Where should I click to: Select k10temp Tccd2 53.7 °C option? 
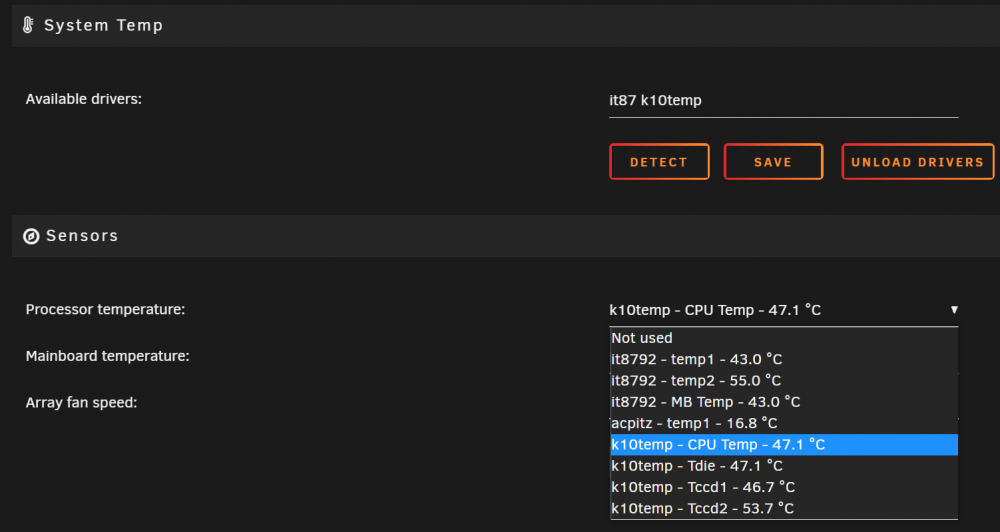[784, 508]
